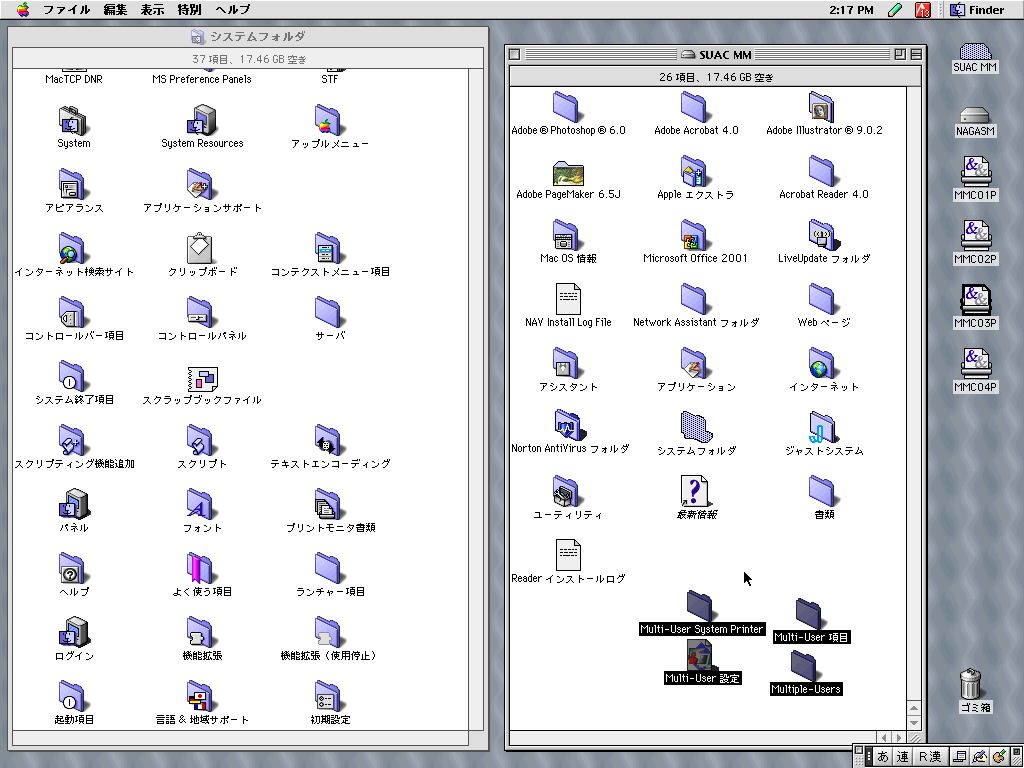Select the Adobe PageMaker 6.5J folder
This screenshot has width=1024, height=768.
568,173
